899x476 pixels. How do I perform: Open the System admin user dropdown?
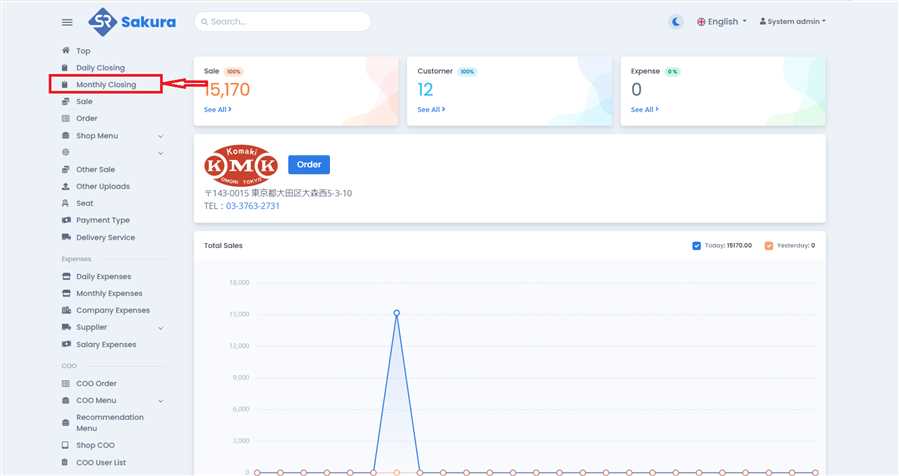793,21
